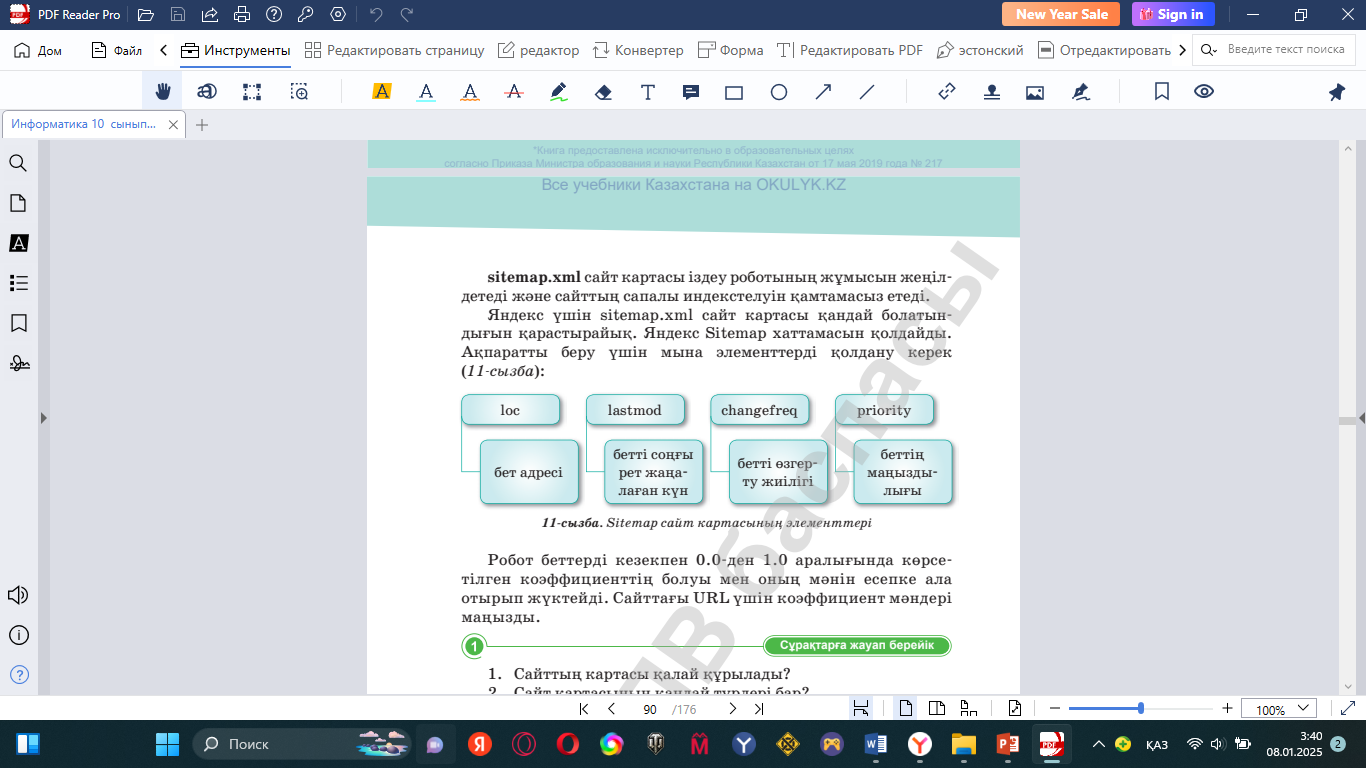This screenshot has width=1366, height=768.
Task: Switch to two-page view
Action: click(x=937, y=709)
